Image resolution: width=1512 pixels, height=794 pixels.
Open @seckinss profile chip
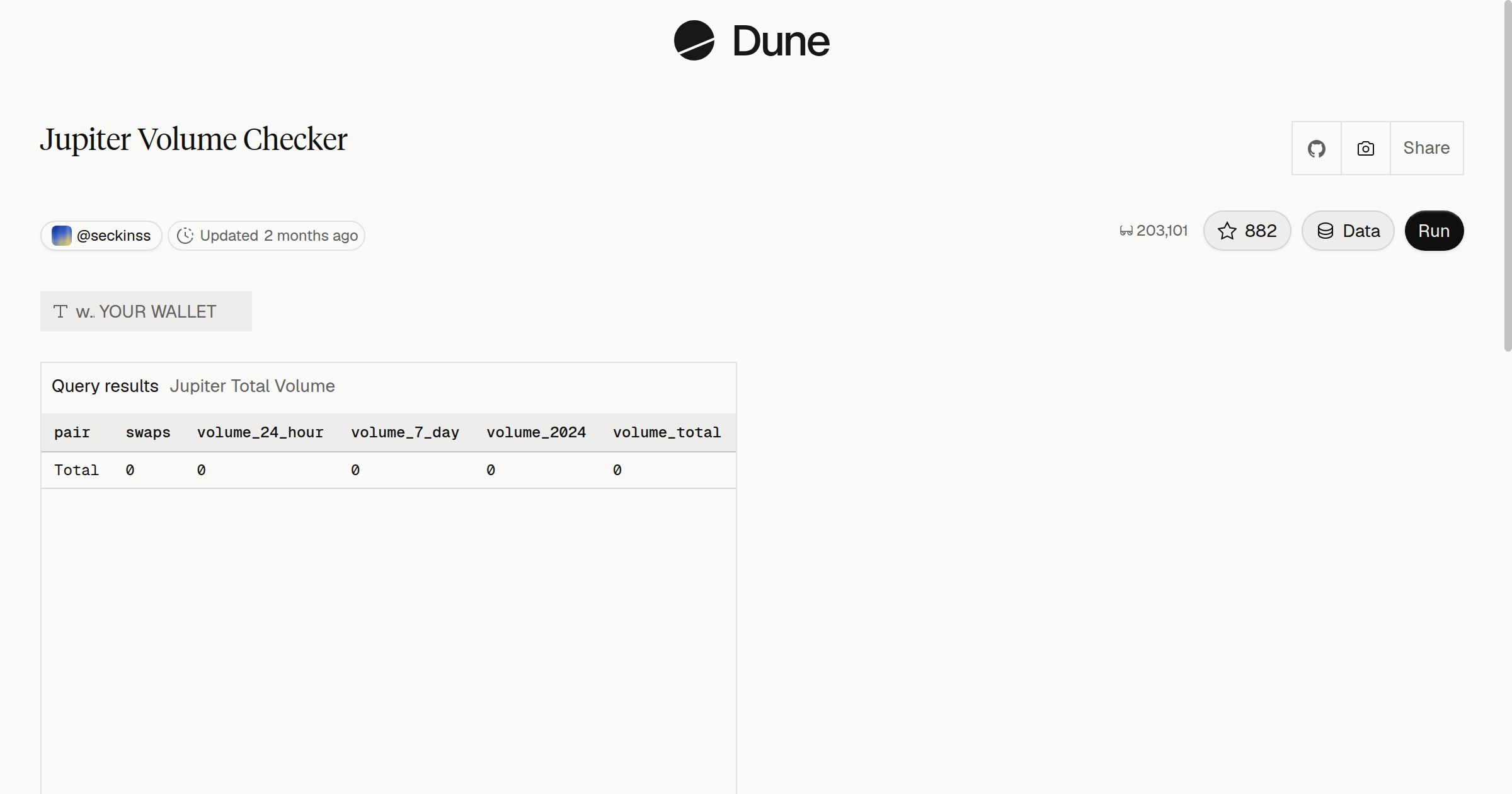pyautogui.click(x=101, y=236)
